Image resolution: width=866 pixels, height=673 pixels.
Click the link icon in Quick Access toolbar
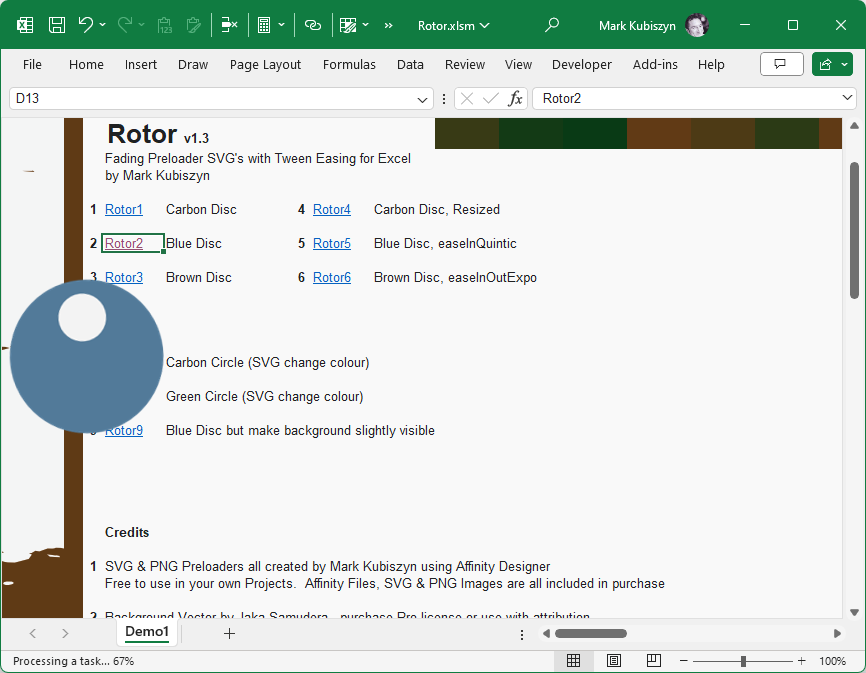313,25
